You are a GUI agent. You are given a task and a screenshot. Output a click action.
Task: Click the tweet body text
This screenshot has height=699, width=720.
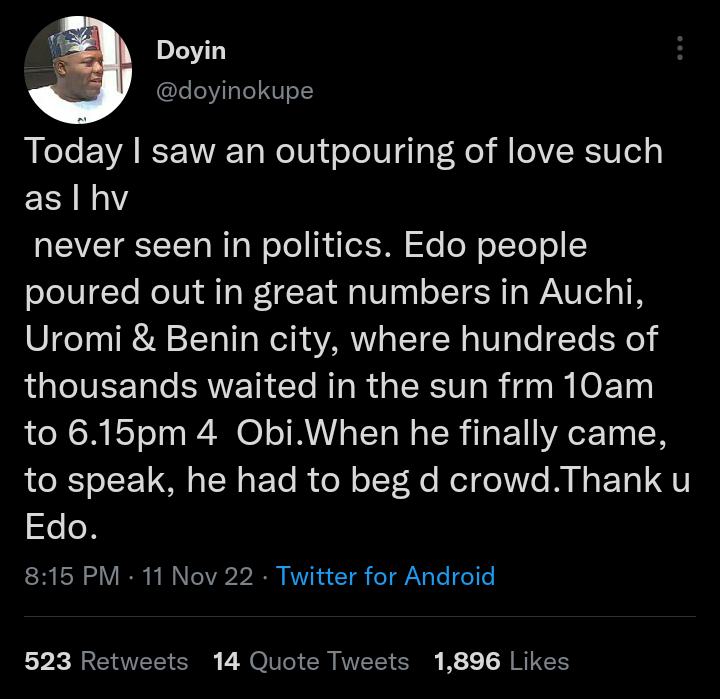357,339
